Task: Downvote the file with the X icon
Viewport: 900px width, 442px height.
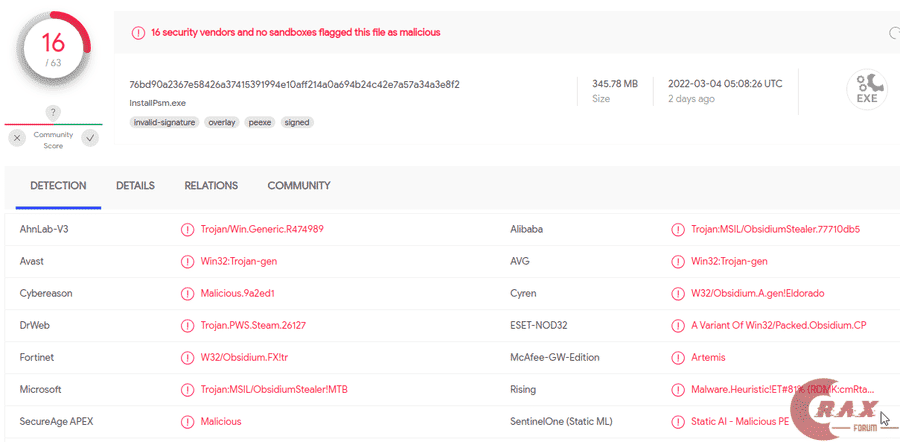Action: 17,138
